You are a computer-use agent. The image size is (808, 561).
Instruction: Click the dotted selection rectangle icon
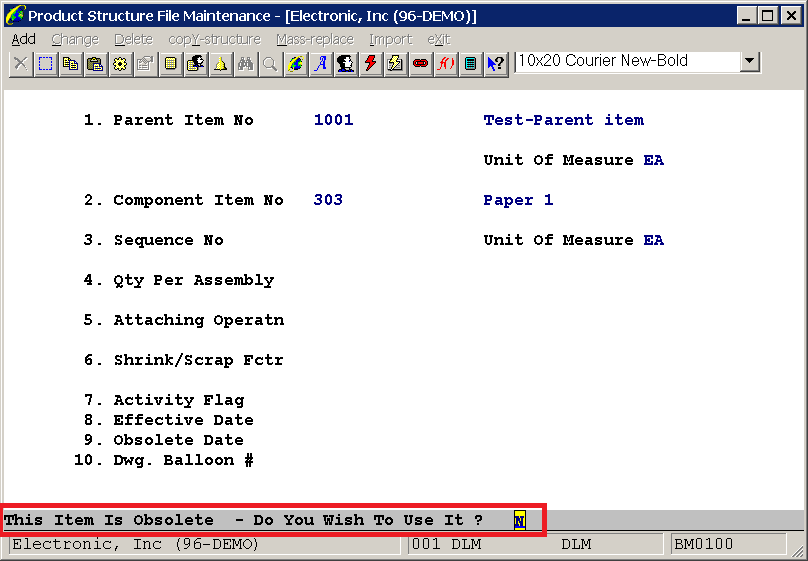[45, 63]
